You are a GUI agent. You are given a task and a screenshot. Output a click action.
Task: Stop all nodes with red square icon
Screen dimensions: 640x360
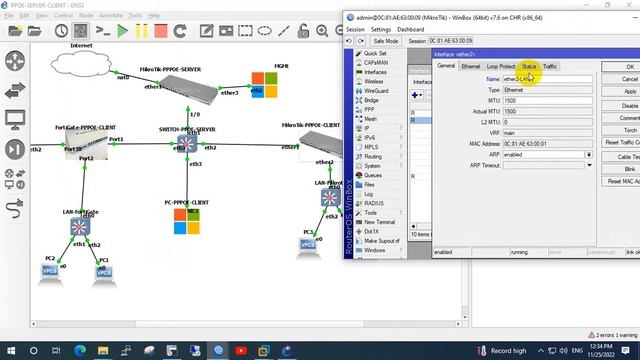click(161, 31)
